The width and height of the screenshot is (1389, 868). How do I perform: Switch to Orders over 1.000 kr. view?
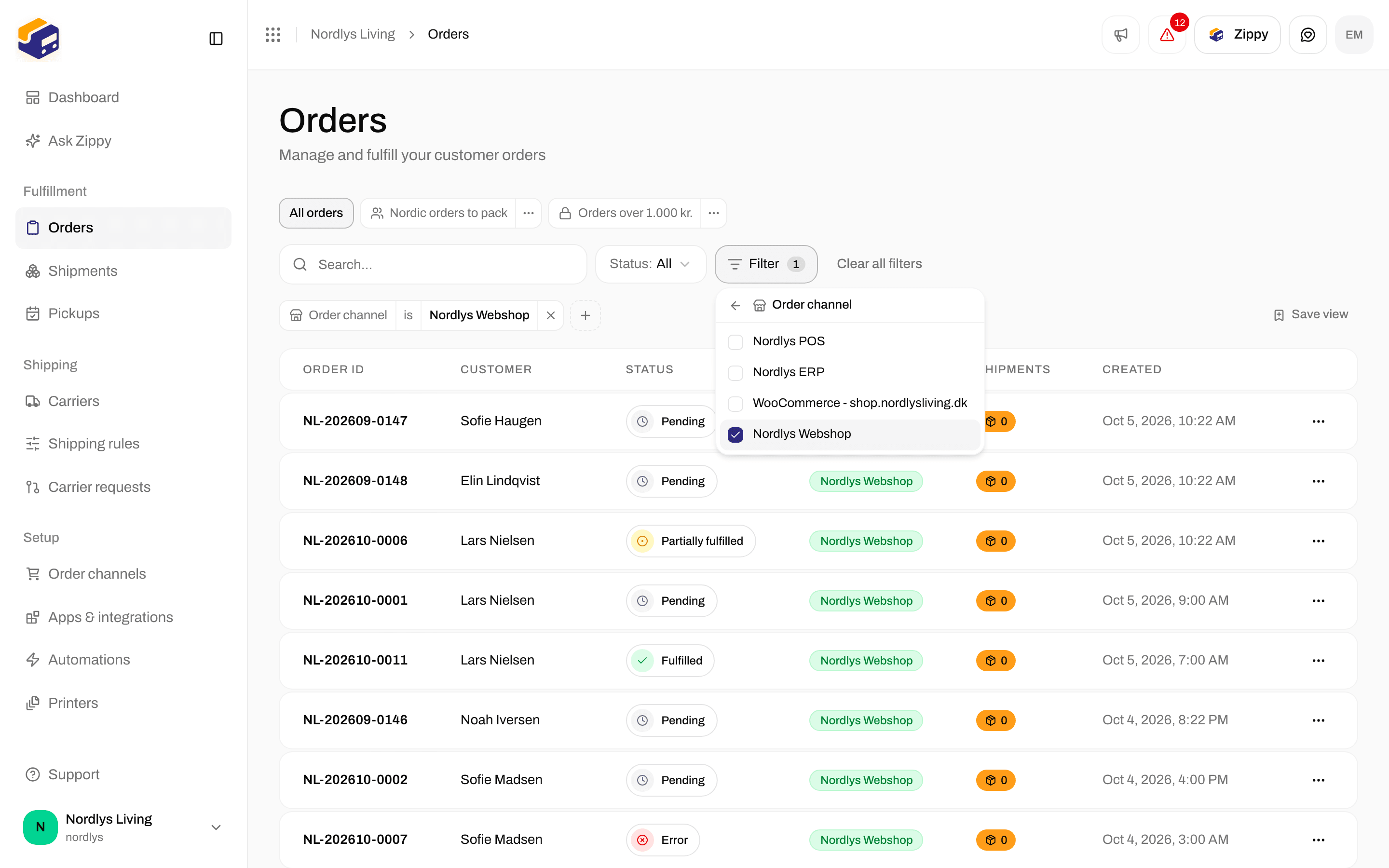pyautogui.click(x=626, y=213)
